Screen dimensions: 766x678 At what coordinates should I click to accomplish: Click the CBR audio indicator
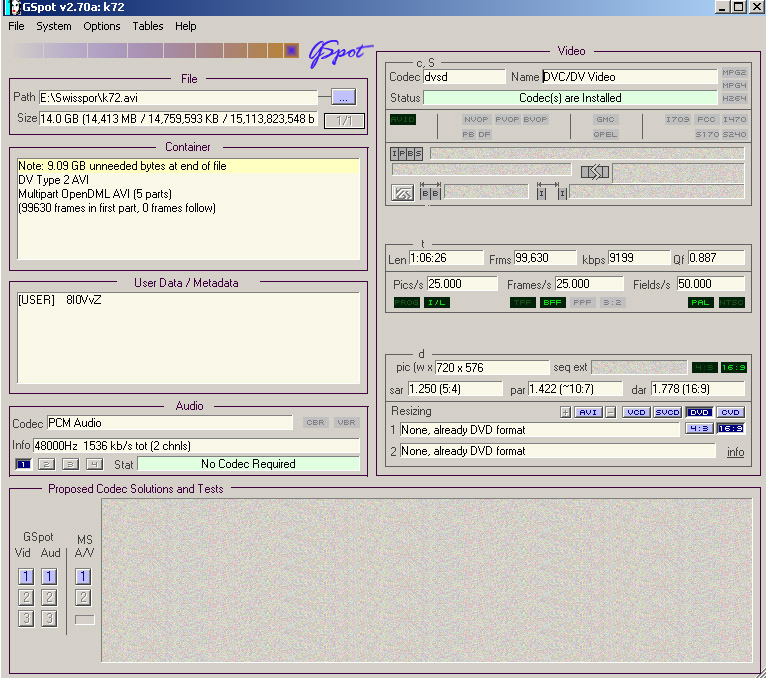(x=315, y=423)
